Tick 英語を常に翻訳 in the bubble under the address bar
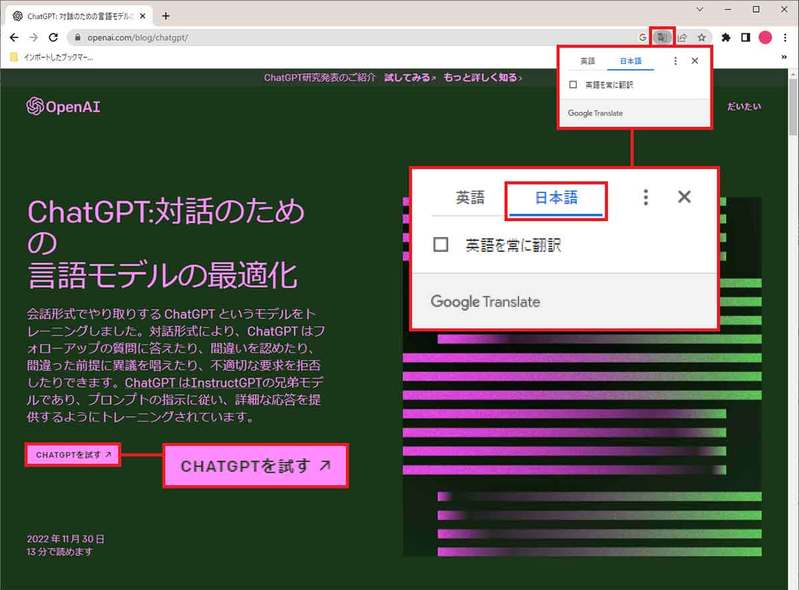799x590 pixels. pos(573,85)
